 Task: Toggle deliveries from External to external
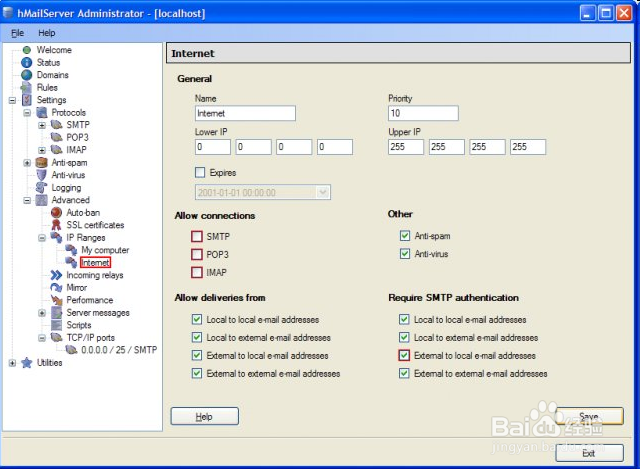(x=197, y=373)
